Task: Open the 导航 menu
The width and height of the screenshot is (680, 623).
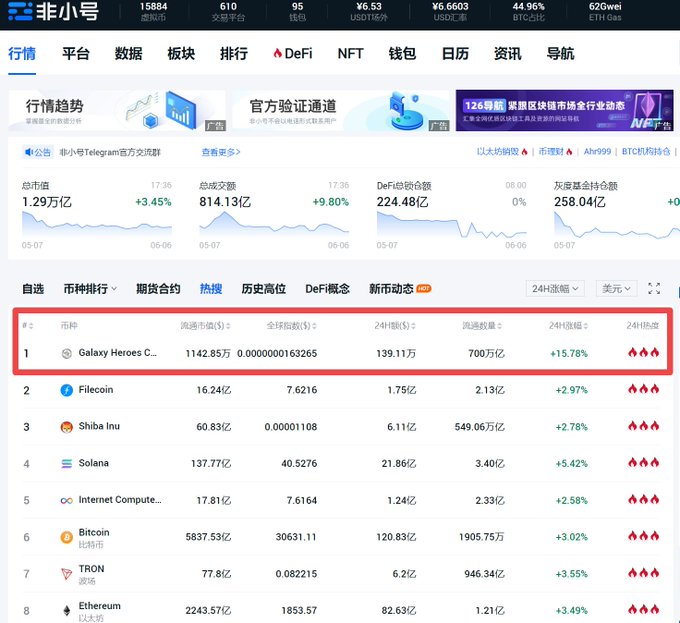Action: (560, 54)
